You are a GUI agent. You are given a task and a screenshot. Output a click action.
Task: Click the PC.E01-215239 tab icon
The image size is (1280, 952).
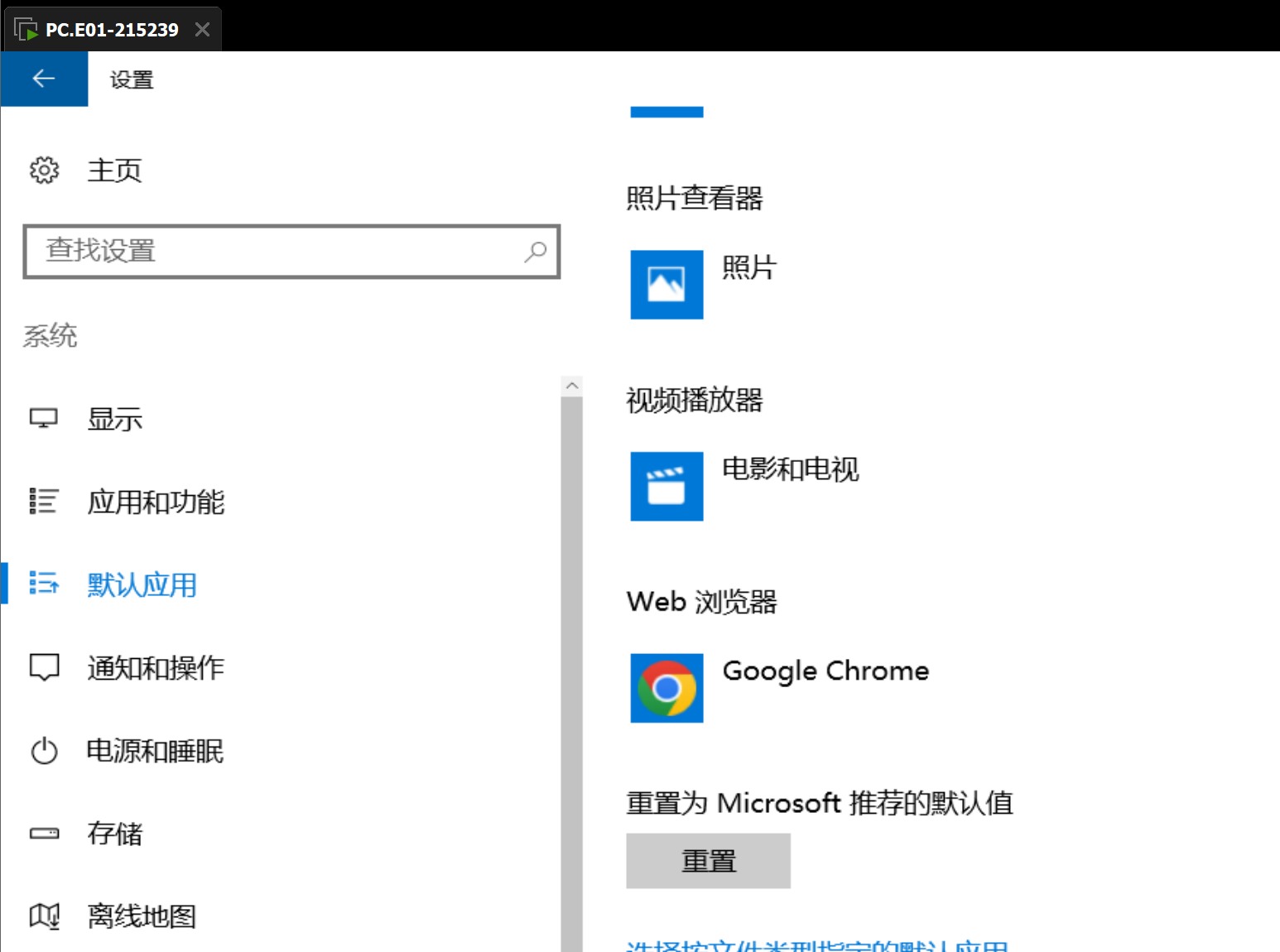click(26, 30)
